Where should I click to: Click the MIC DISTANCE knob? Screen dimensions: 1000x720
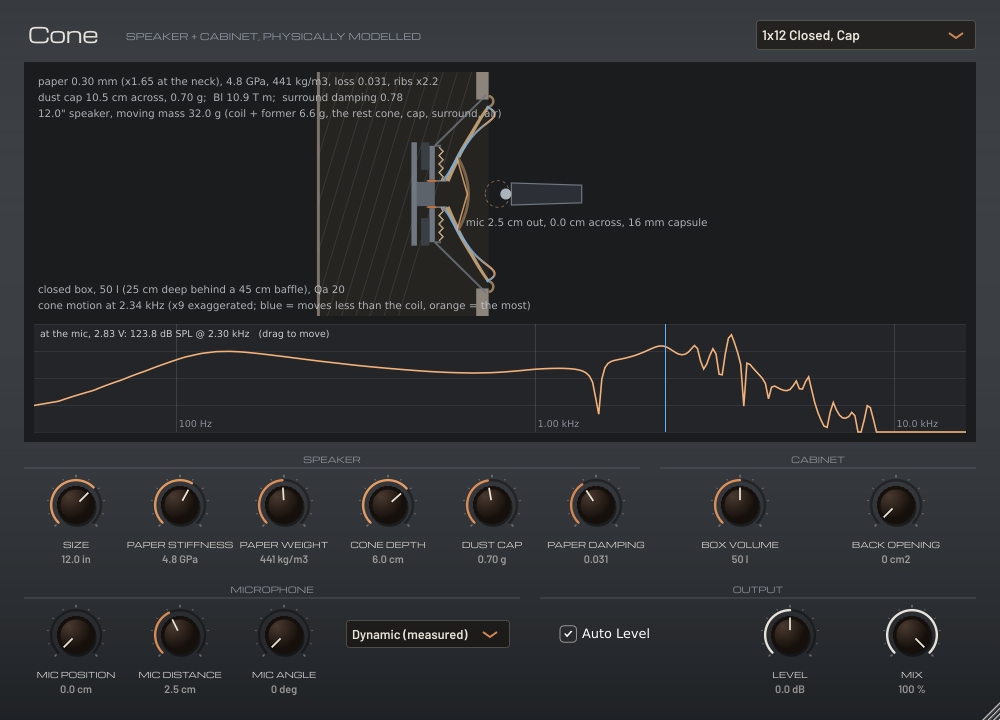tap(180, 635)
